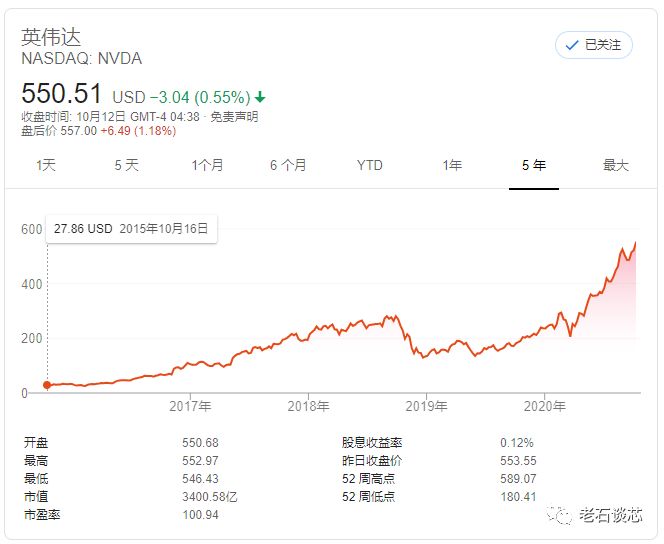Image resolution: width=664 pixels, height=544 pixels.
Task: Click the 最高 value 552.97
Action: pos(200,461)
